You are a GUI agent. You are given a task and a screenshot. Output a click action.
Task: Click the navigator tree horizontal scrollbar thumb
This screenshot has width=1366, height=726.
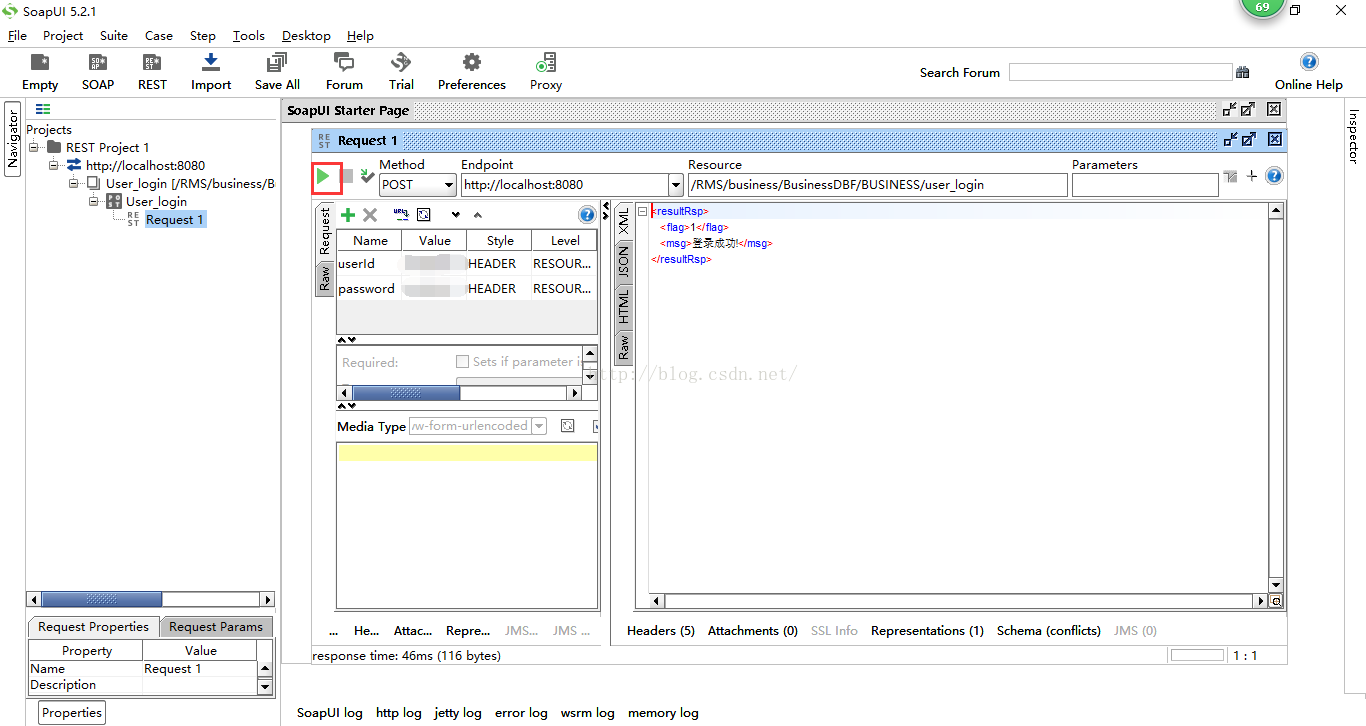101,600
